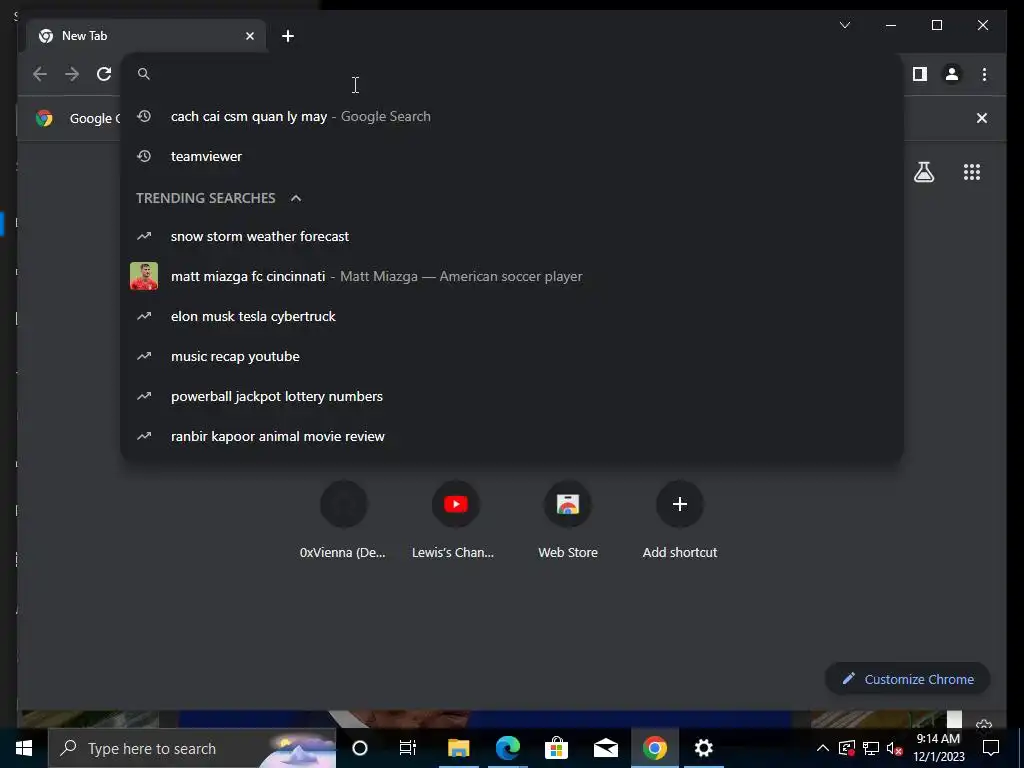
Task: Choose 'music recap youtube' suggestion
Action: pos(512,357)
